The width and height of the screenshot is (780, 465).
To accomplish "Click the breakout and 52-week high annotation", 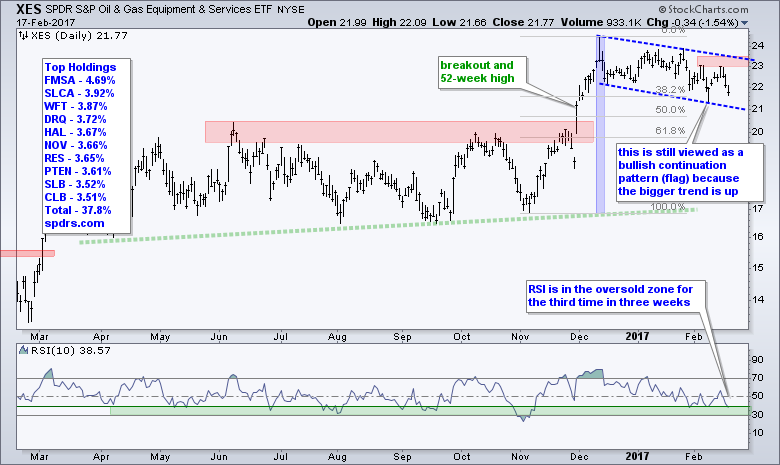I will [482, 73].
